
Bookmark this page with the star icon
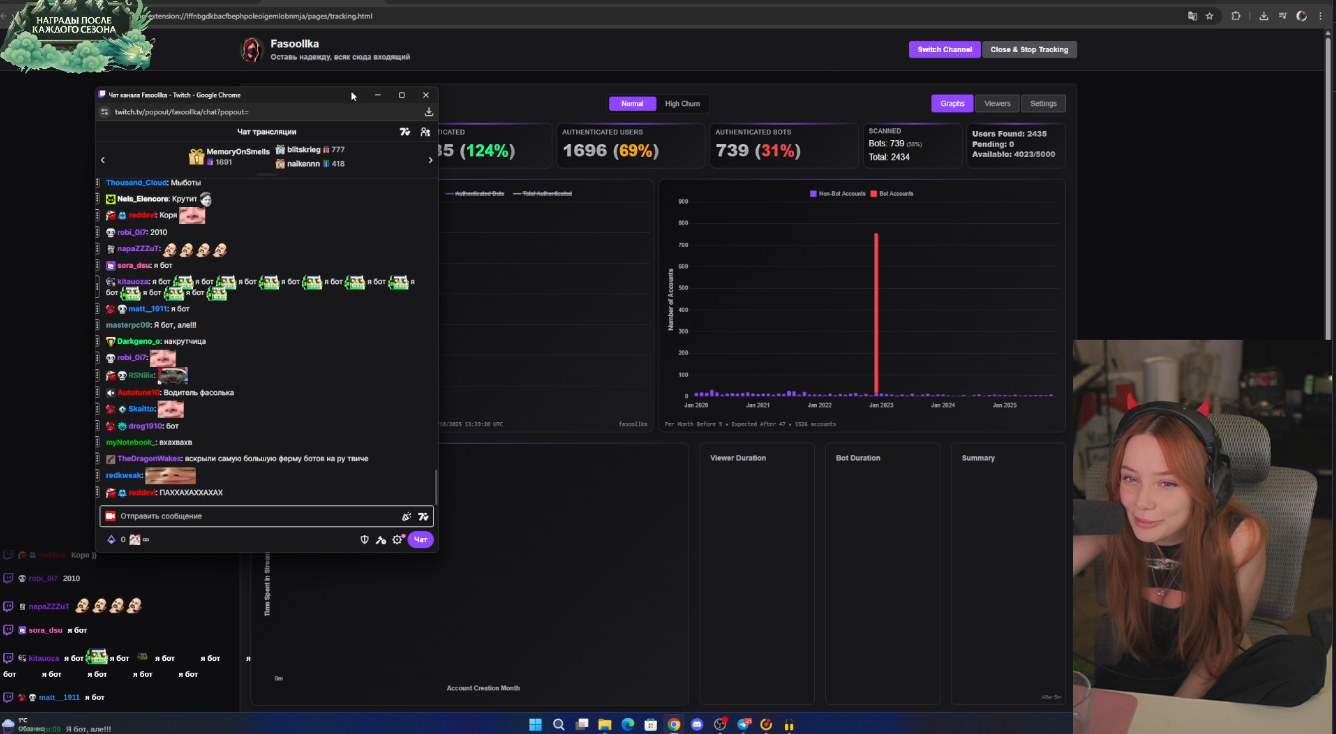tap(1209, 16)
